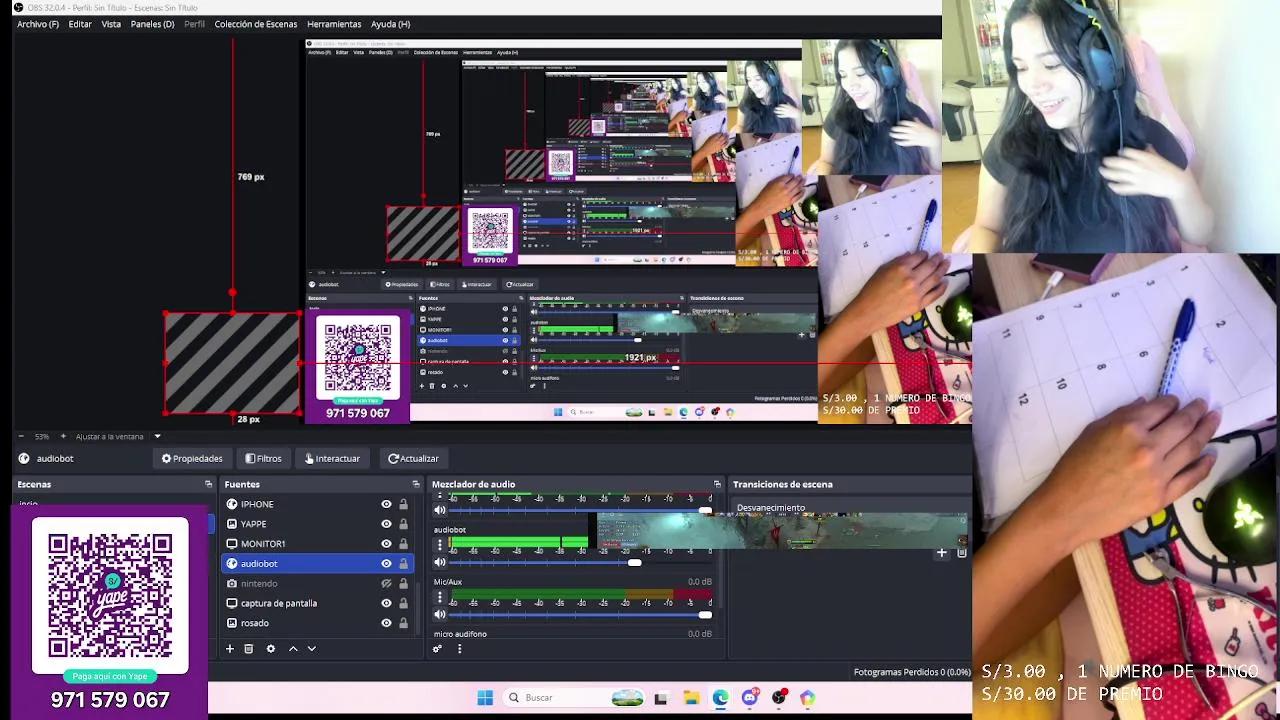Open Mic/Aux channel three-dot menu
Image resolution: width=1280 pixels, height=720 pixels.
point(439,597)
